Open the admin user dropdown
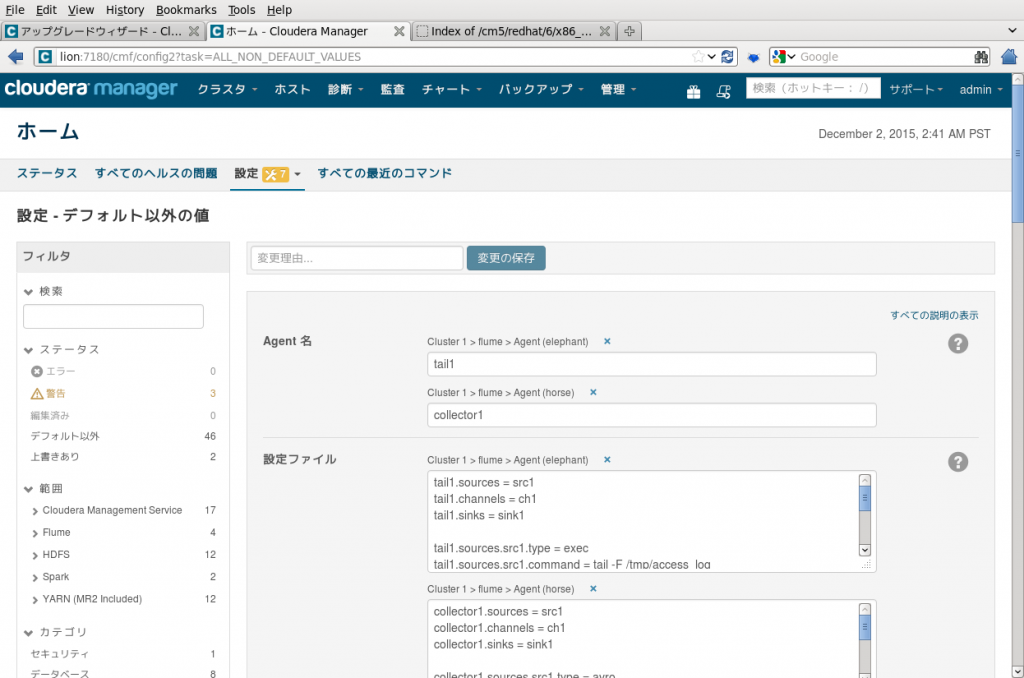The height and width of the screenshot is (678, 1024). pyautogui.click(x=980, y=89)
